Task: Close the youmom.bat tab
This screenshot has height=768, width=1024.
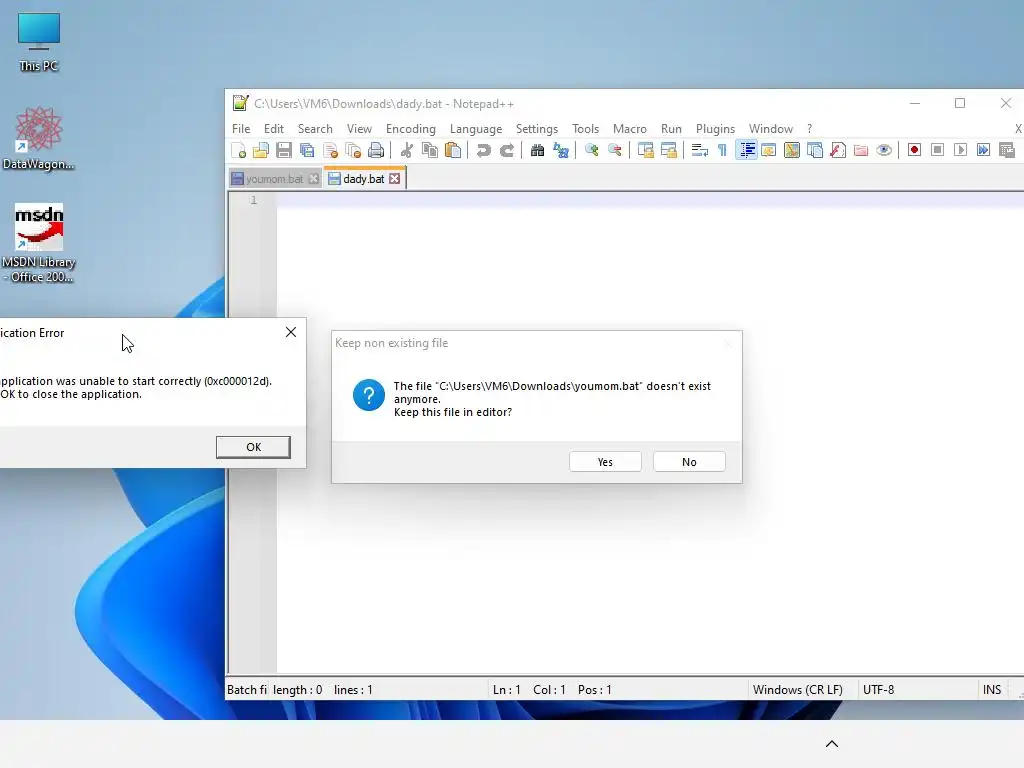Action: tap(314, 179)
